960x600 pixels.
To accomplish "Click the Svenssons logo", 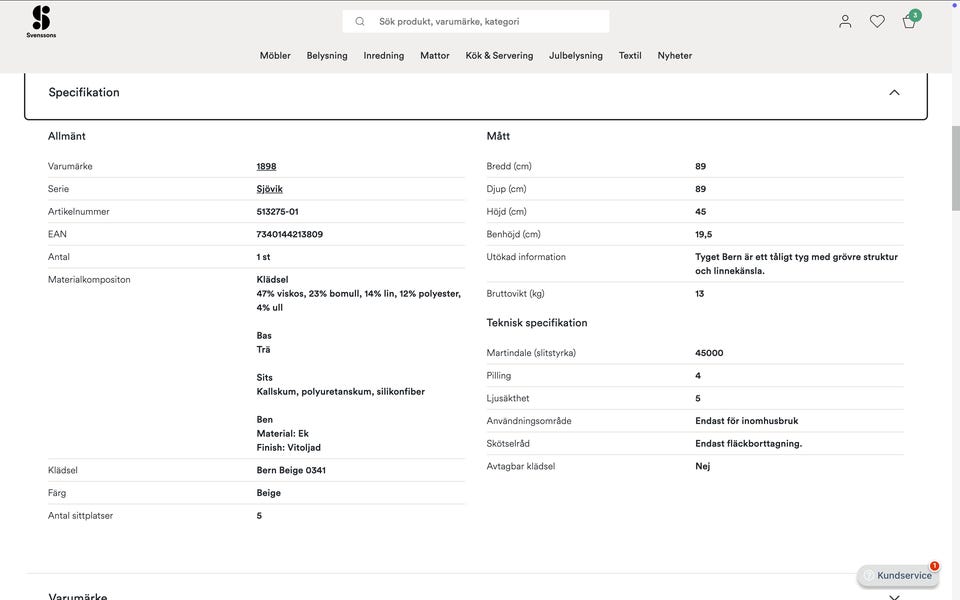I will pos(41,21).
